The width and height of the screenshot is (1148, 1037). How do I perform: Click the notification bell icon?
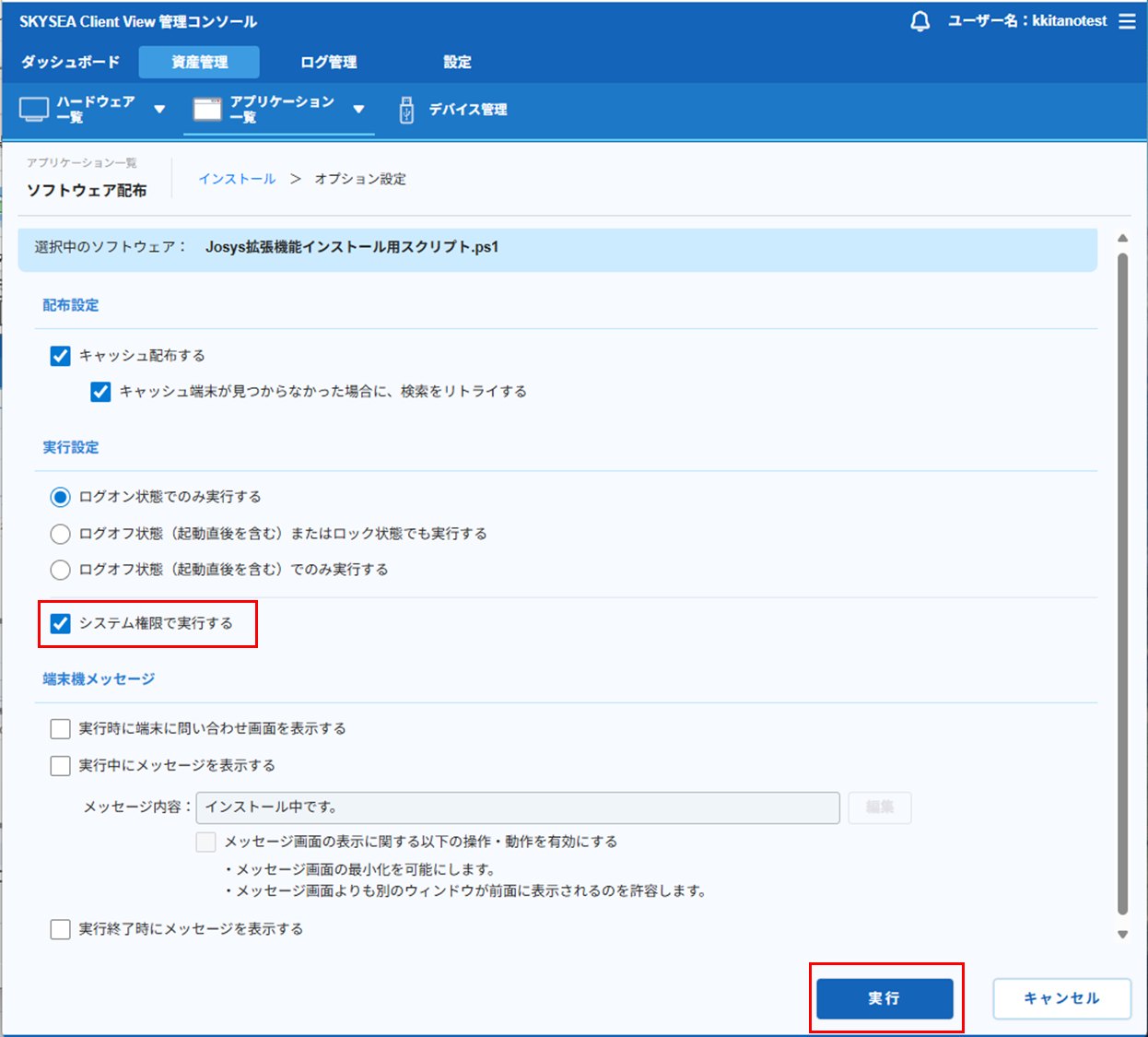click(920, 21)
